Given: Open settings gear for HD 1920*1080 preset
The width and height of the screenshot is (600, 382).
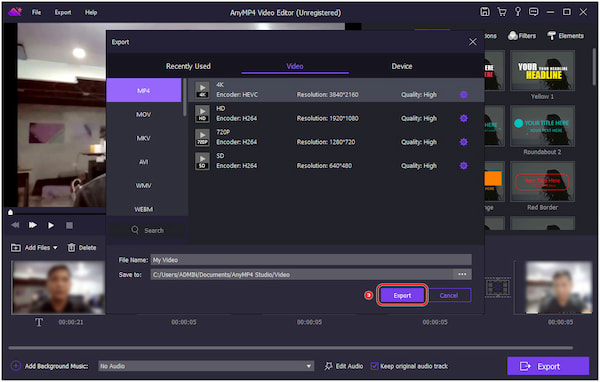Looking at the screenshot, I should (463, 118).
